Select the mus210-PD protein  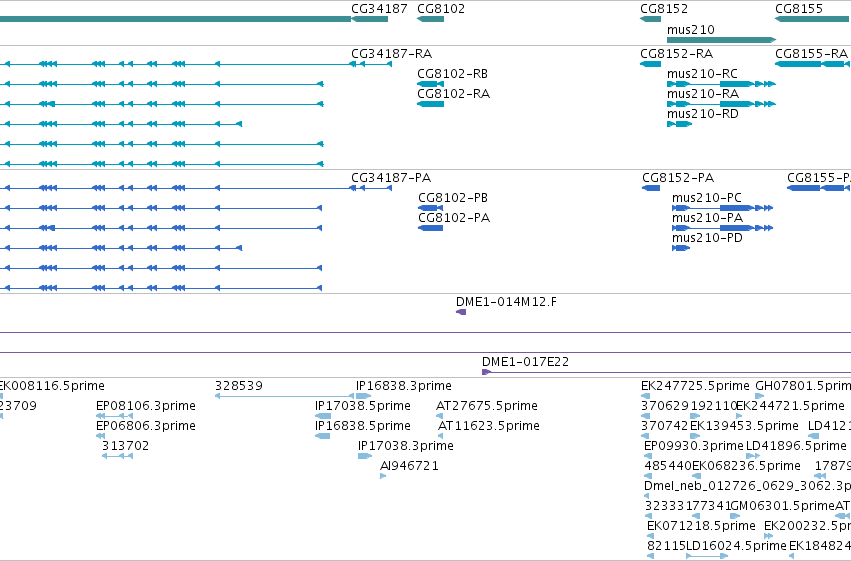pos(681,248)
